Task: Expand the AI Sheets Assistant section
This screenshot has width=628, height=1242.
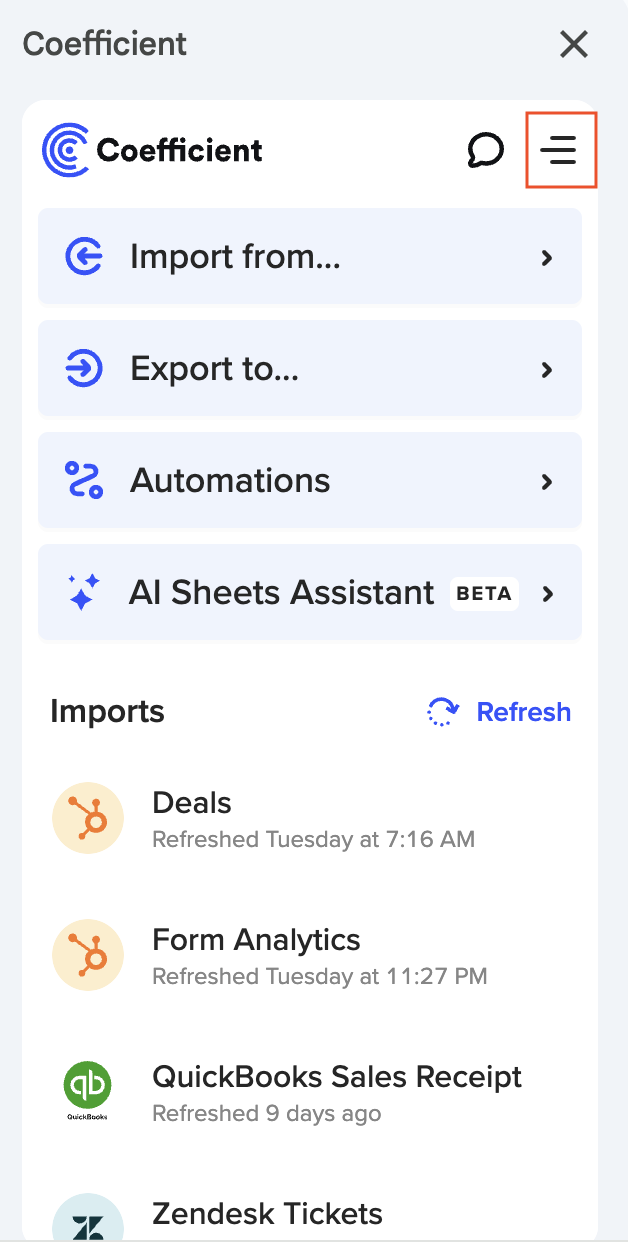Action: coord(310,592)
